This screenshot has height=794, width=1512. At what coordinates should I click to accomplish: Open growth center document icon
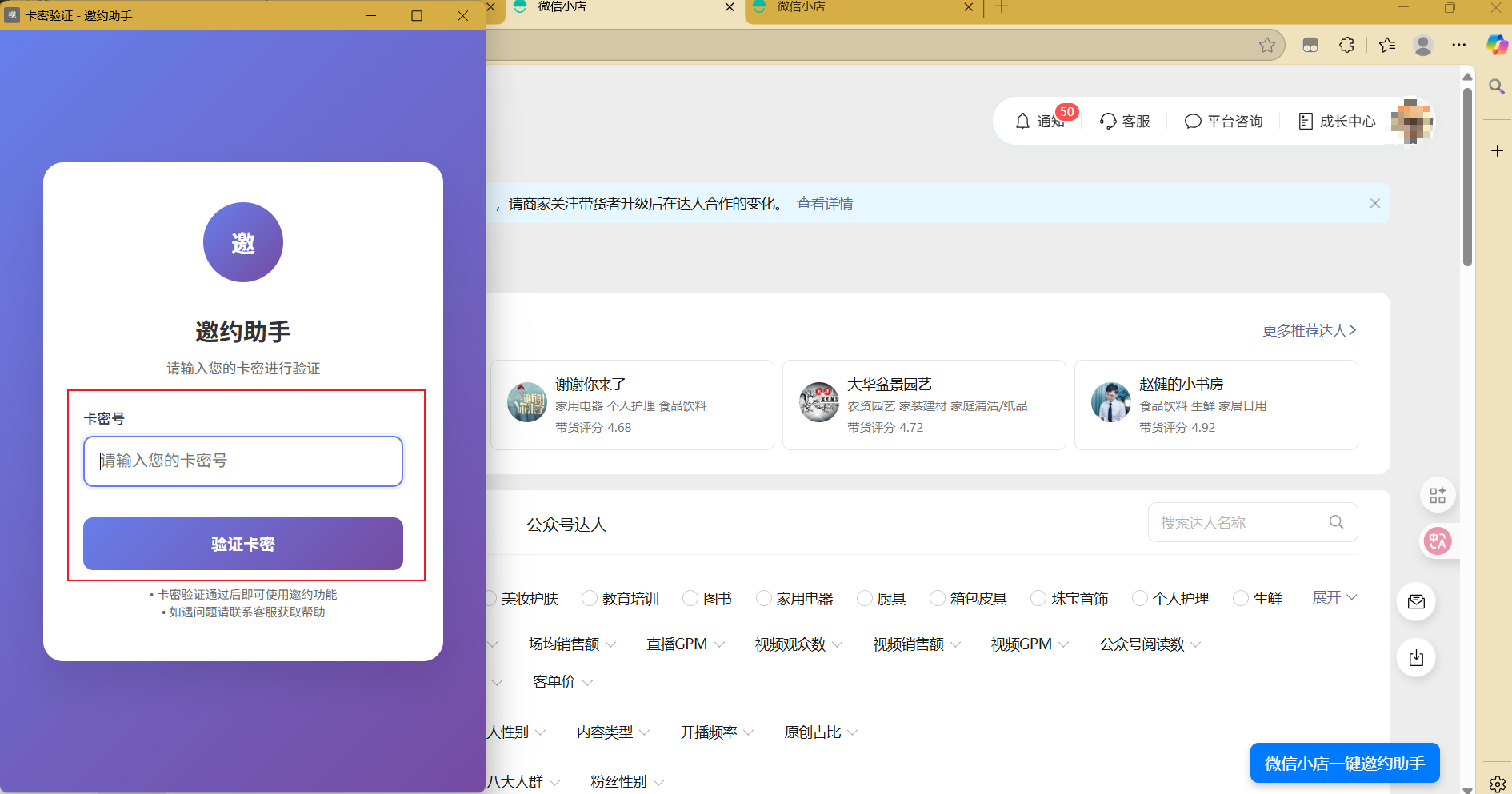pos(1306,121)
